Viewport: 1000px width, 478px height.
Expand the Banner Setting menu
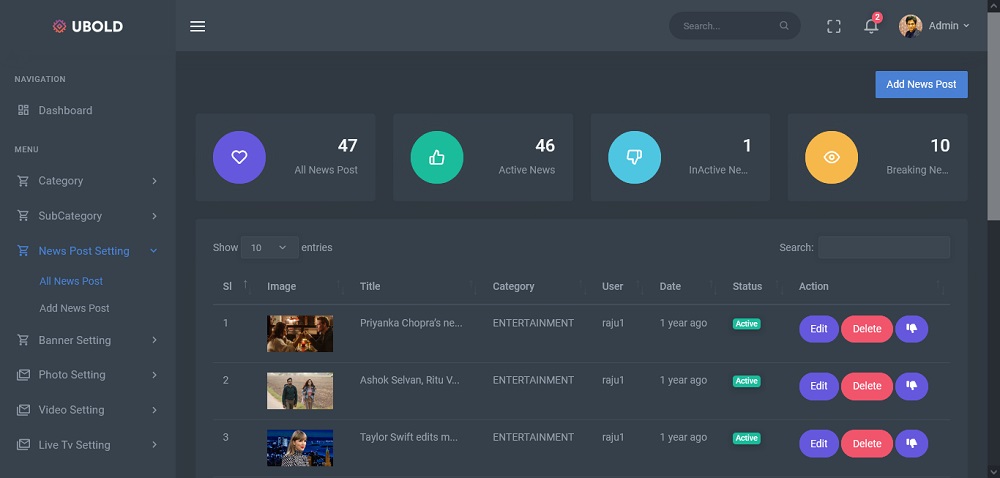tap(154, 340)
